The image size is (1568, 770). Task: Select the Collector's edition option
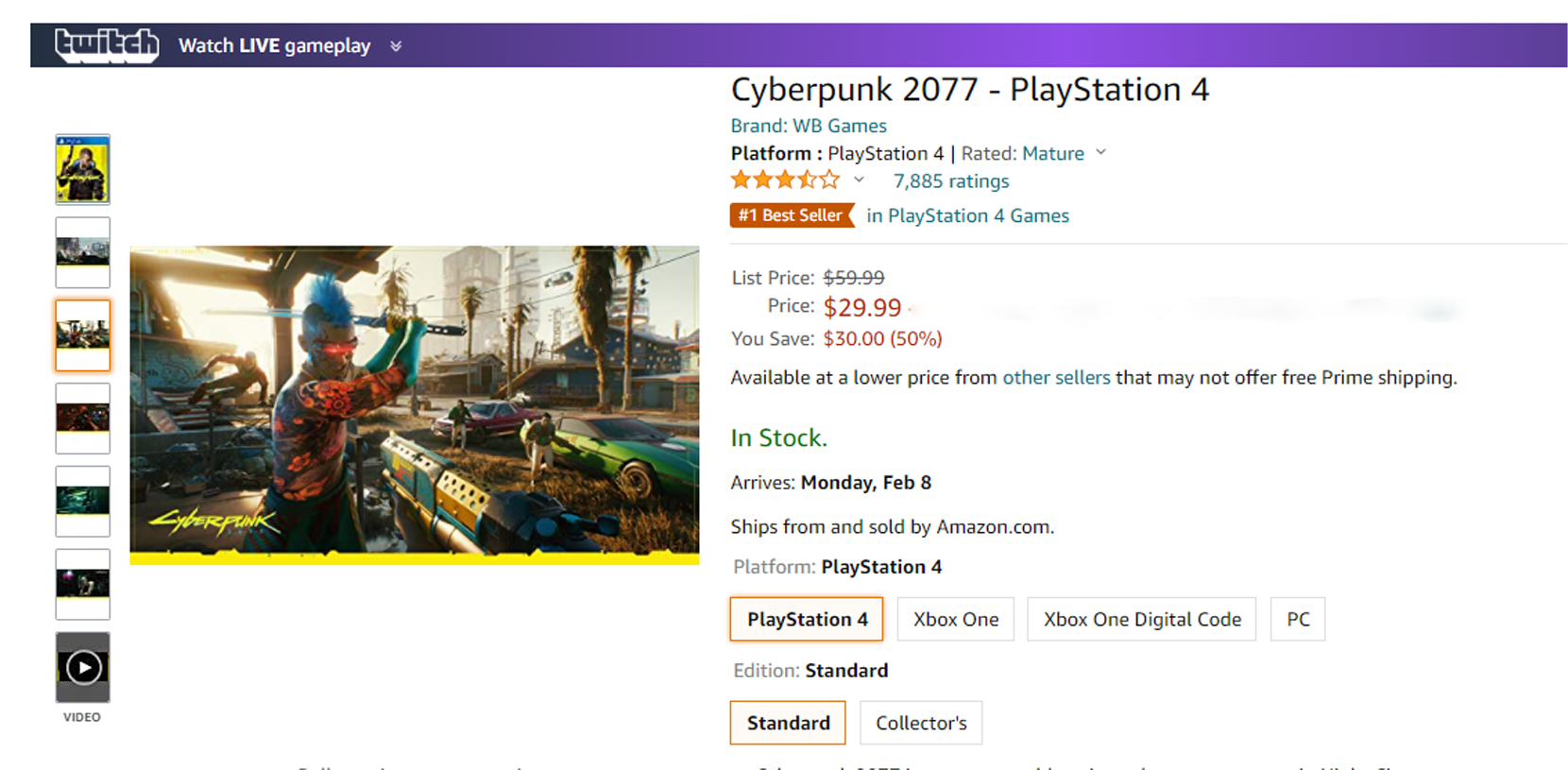click(x=921, y=723)
